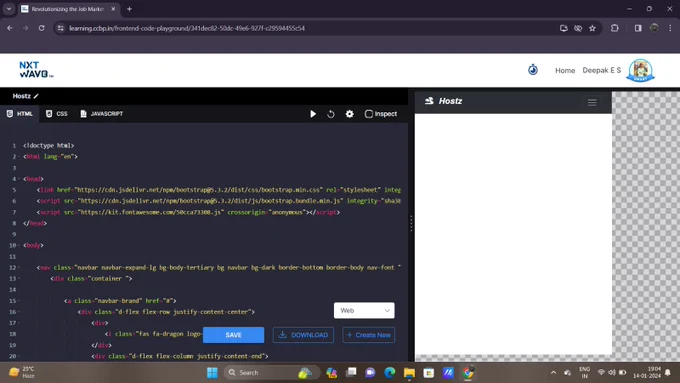
Task: Collapse code fold arrow on line 2
Action: coord(19,157)
